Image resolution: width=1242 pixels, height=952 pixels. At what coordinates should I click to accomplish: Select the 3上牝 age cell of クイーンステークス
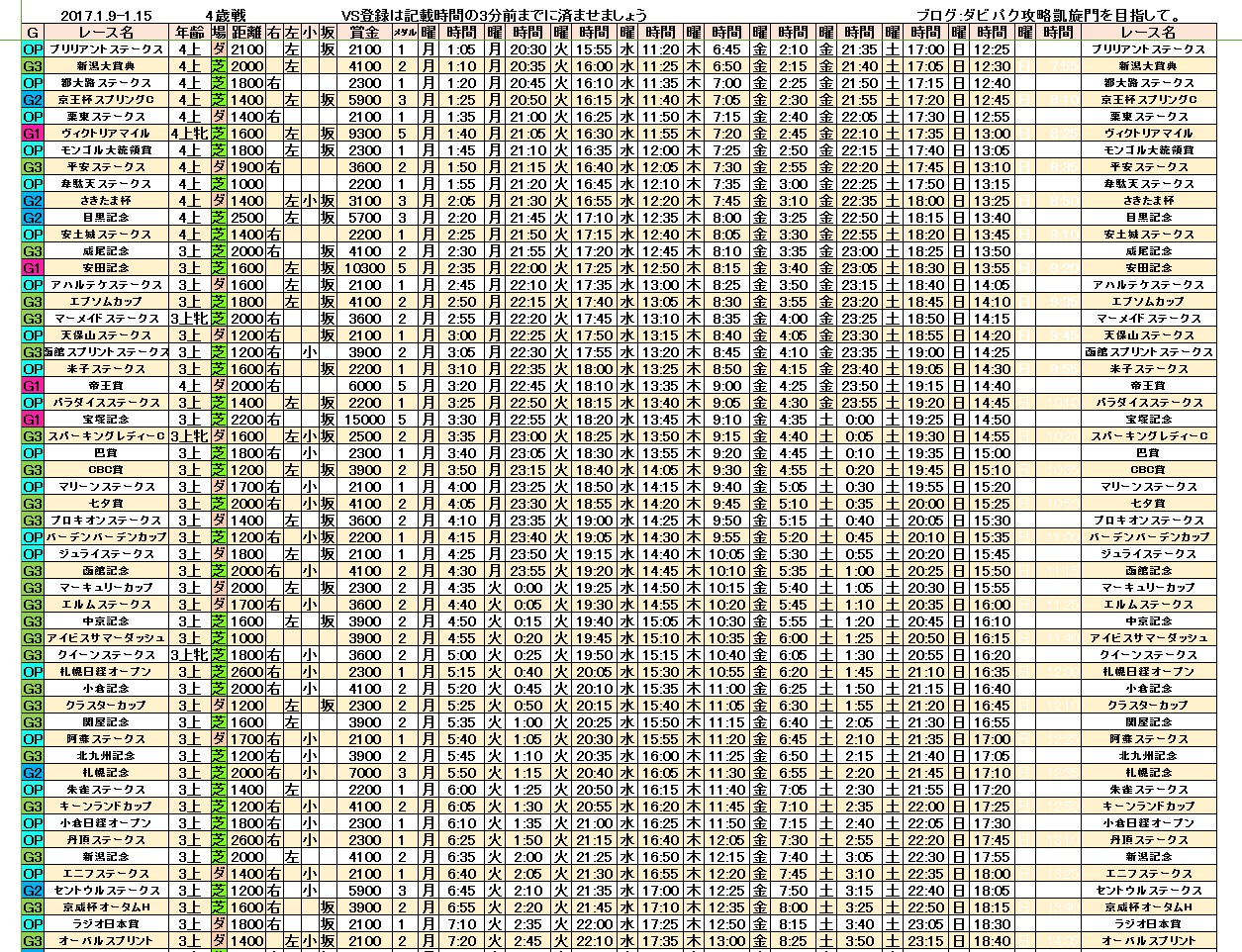pos(189,655)
